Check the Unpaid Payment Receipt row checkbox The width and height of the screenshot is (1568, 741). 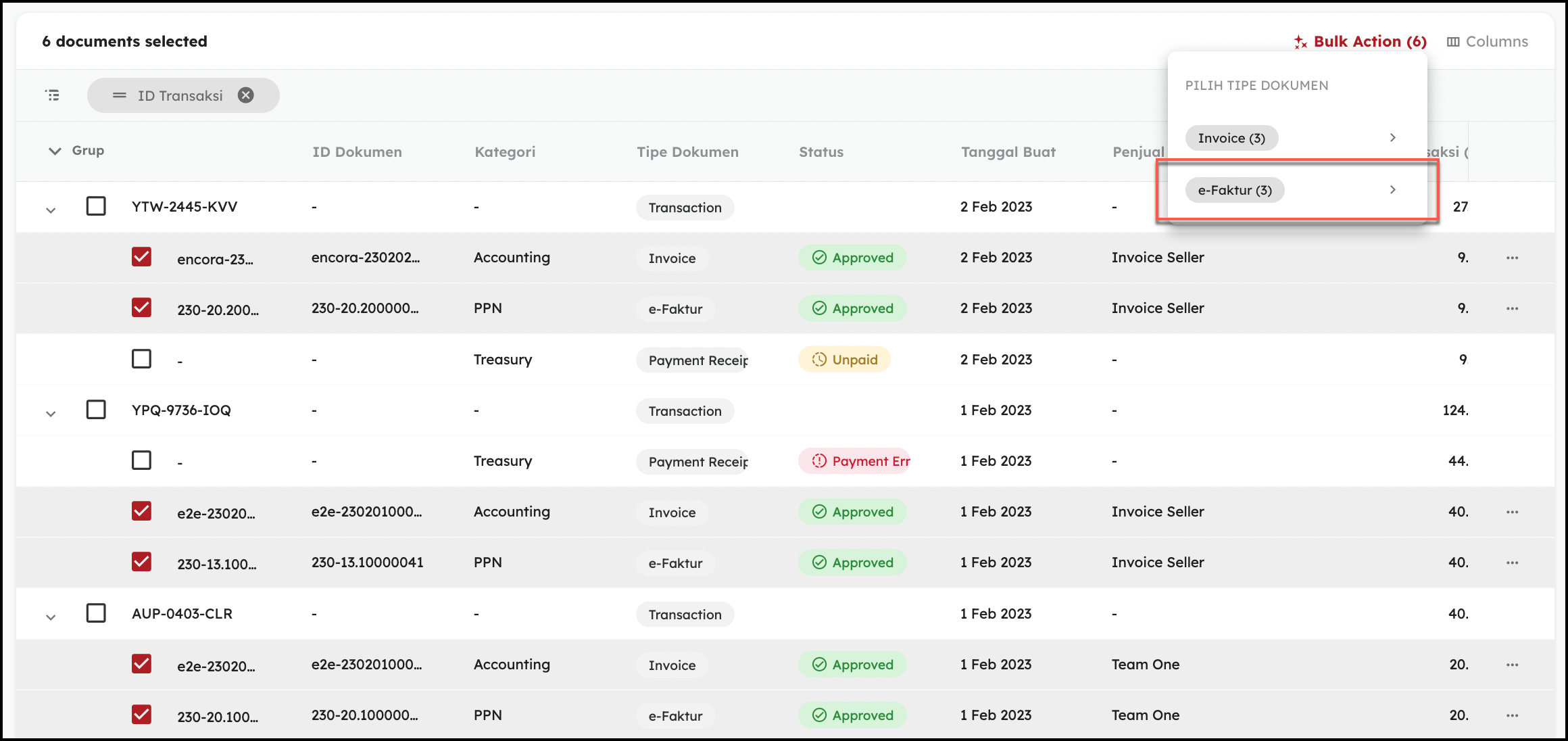coord(141,359)
